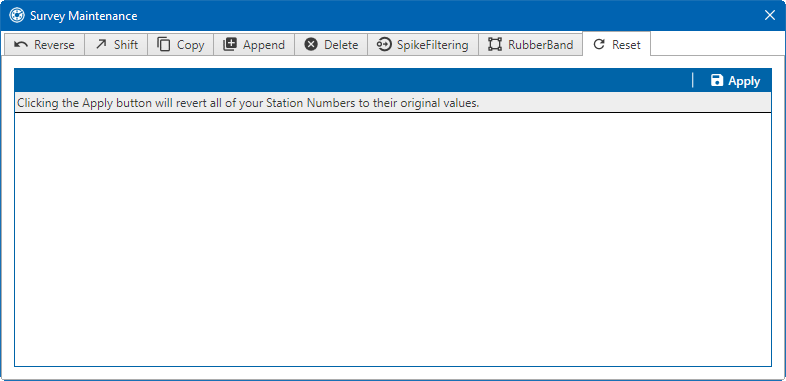This screenshot has height=381, width=786.
Task: Click the Survey Maintenance app icon
Action: point(17,16)
